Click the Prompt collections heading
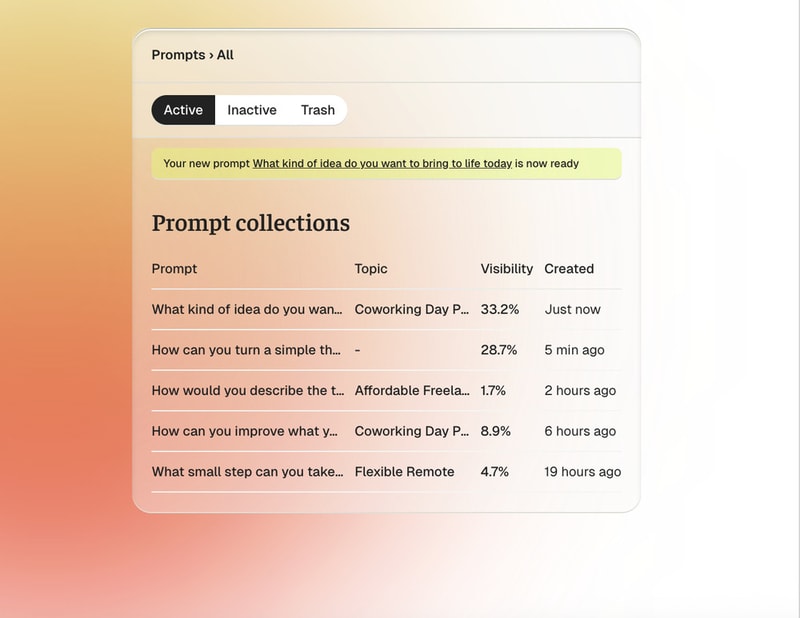This screenshot has width=800, height=618. tap(251, 223)
